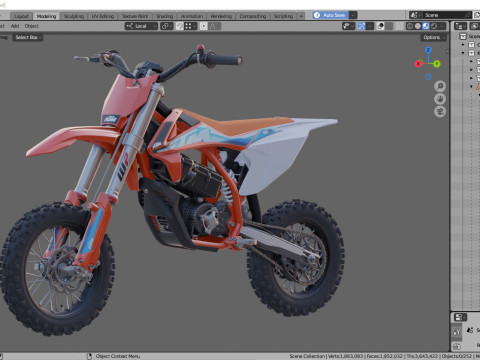Toggle viewport overlays
Viewport: 480px width, 360px height.
[x=380, y=26]
